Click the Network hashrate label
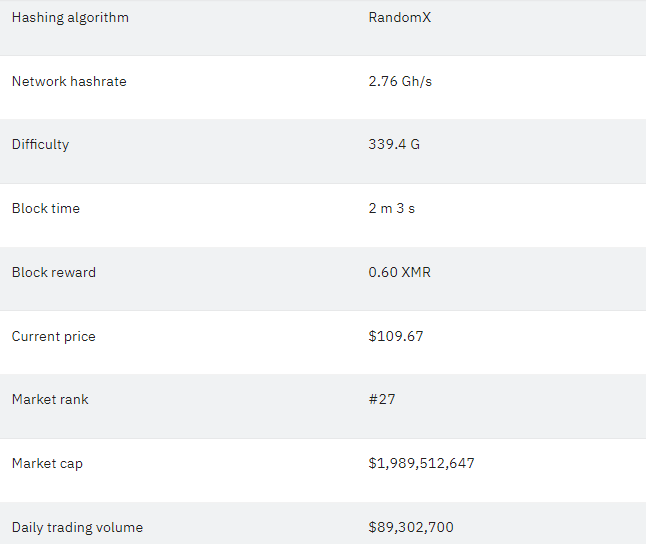Image resolution: width=646 pixels, height=544 pixels. pyautogui.click(x=69, y=81)
